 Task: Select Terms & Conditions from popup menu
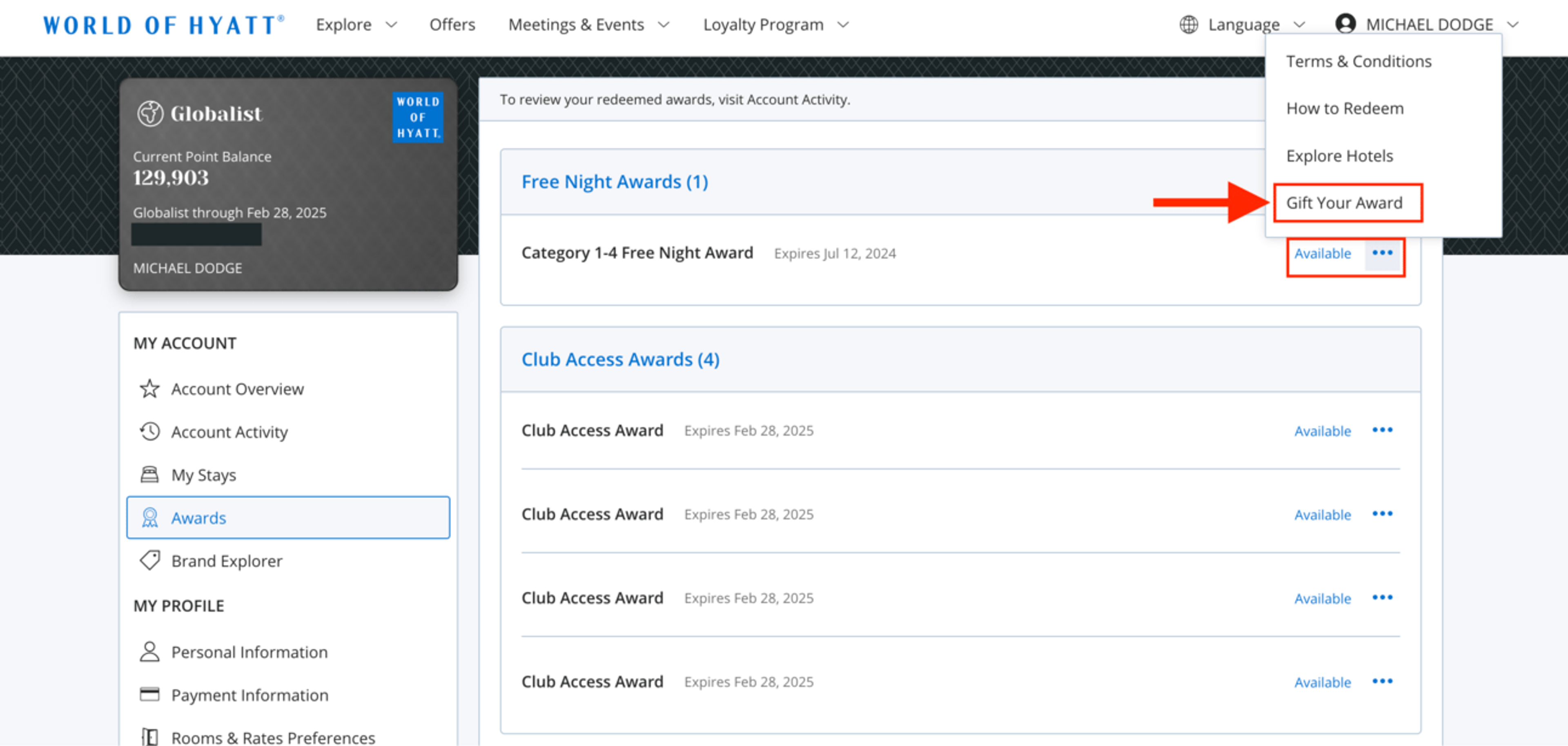(1359, 62)
